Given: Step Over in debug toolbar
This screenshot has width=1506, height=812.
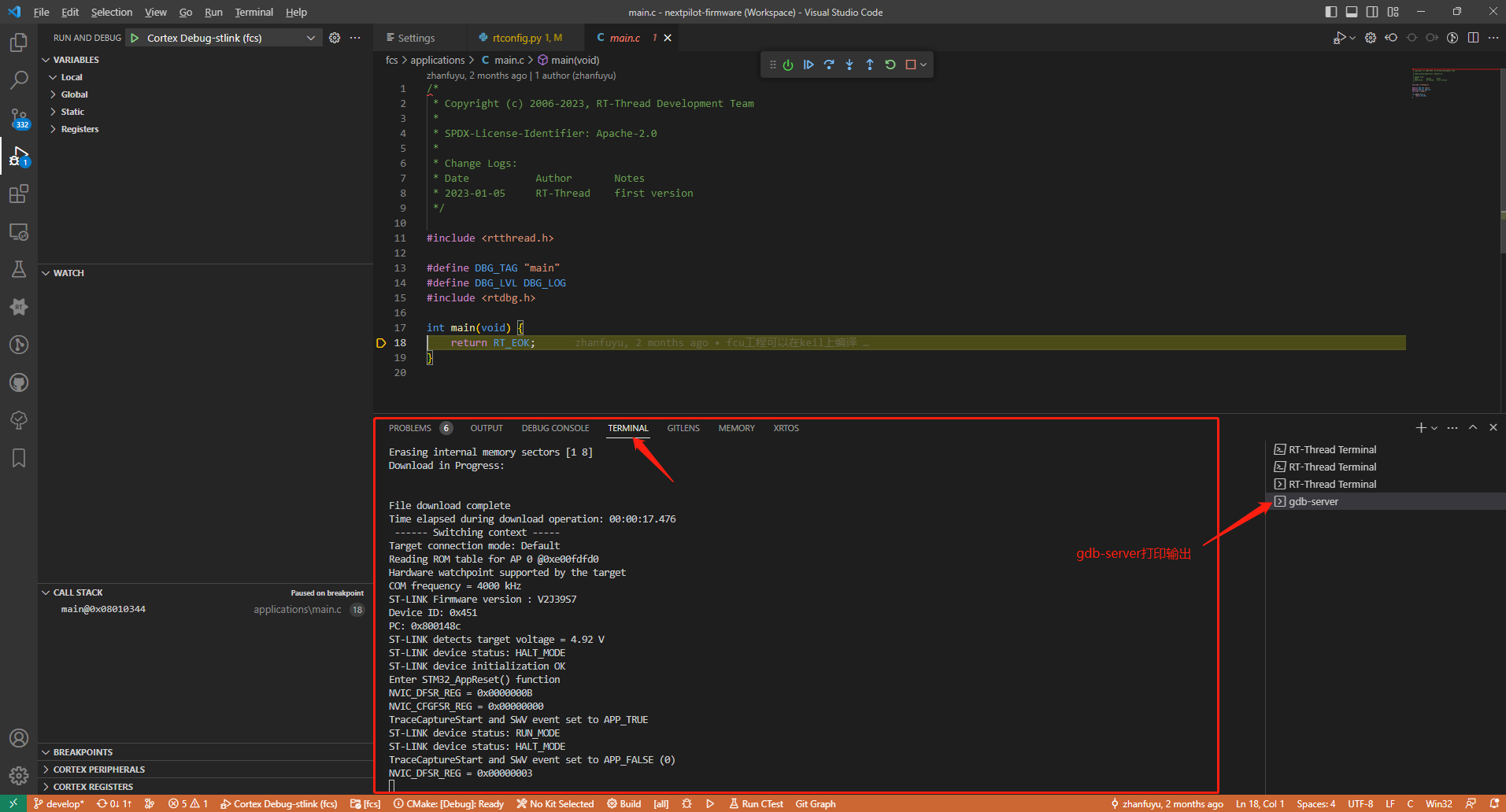Looking at the screenshot, I should (829, 65).
